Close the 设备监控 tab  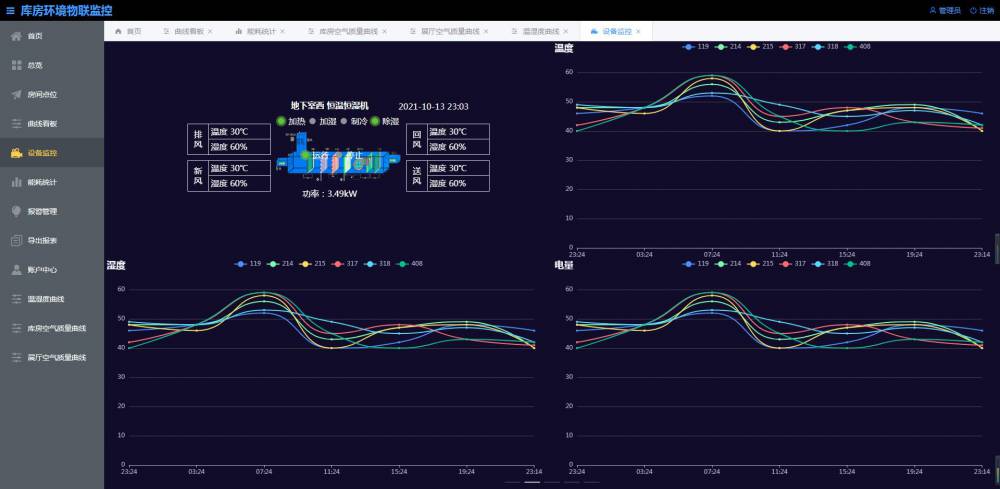pos(639,31)
